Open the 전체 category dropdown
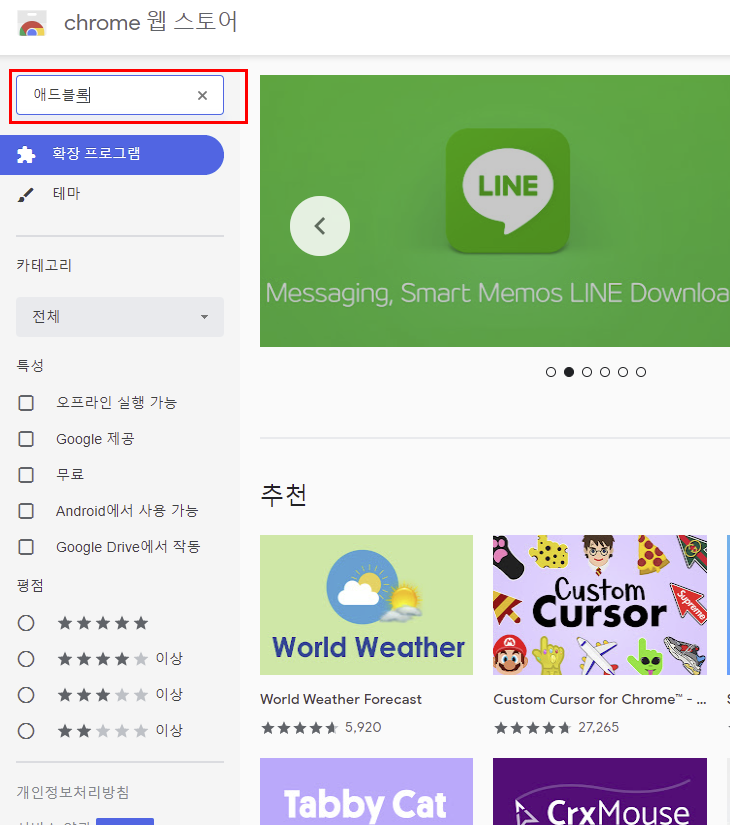Viewport: 730px width, 825px height. 119,317
